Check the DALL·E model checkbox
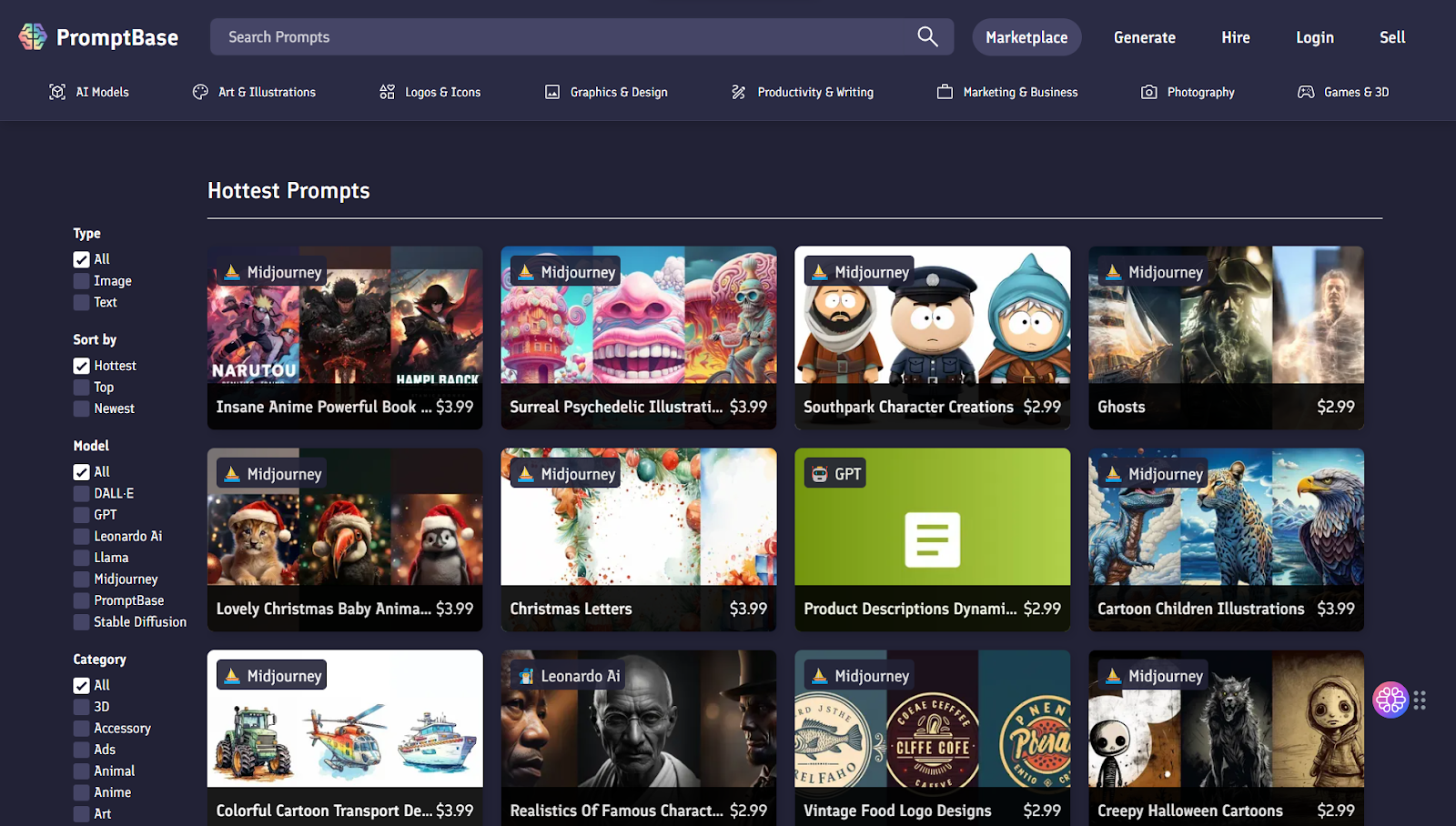The width and height of the screenshot is (1456, 826). 82,494
